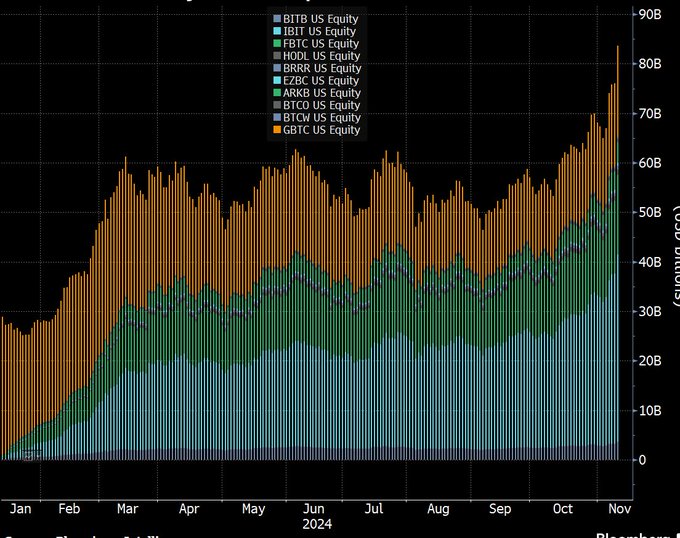680x538 pixels.
Task: Select the 'IBIT US Equity' legend label
Action: [x=320, y=31]
